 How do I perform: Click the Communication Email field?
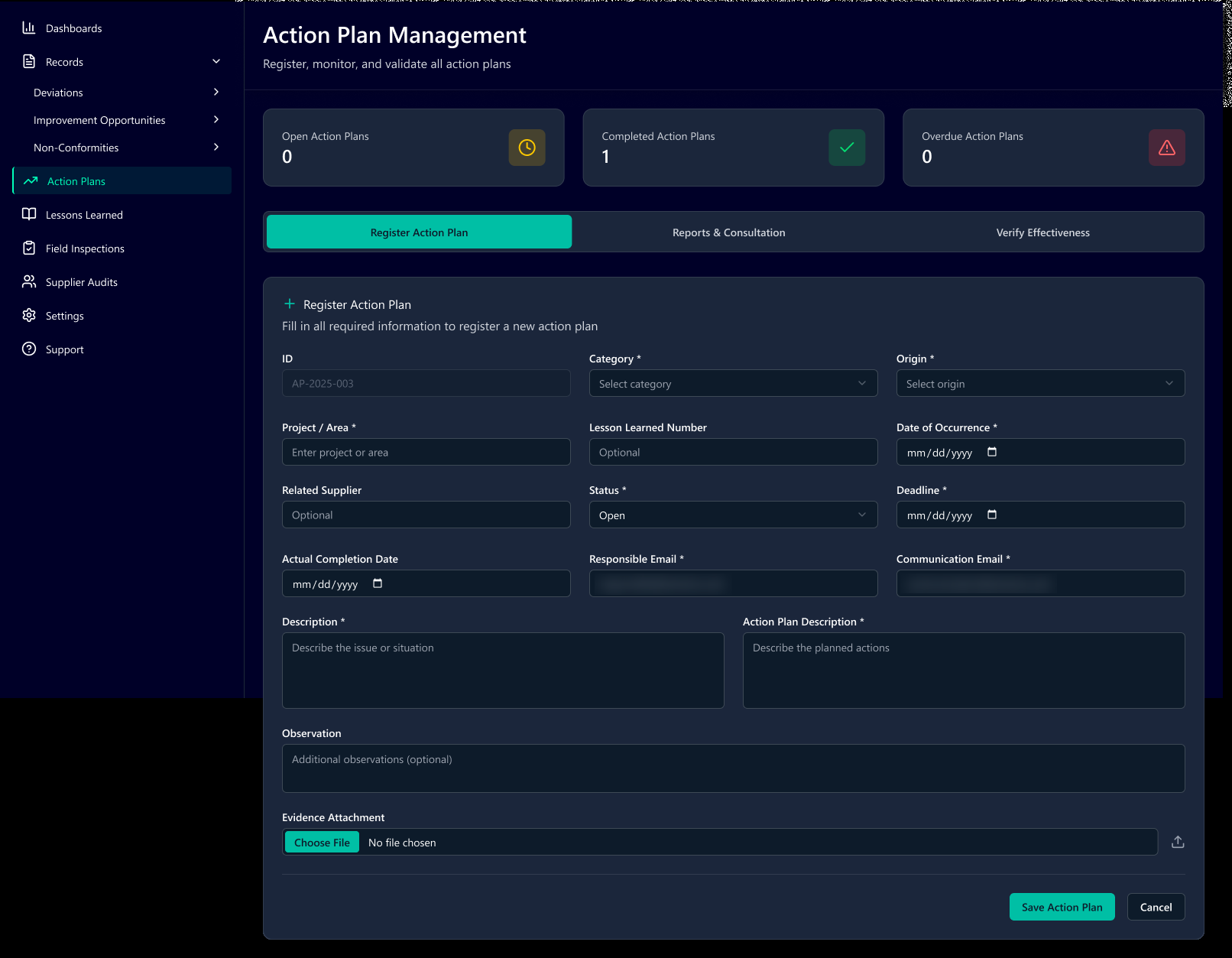coord(1040,583)
